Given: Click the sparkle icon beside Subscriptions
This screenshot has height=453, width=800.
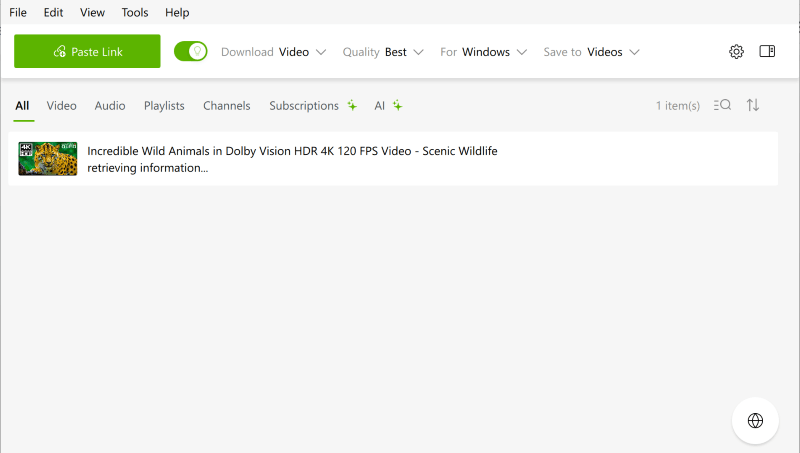Looking at the screenshot, I should click(352, 106).
